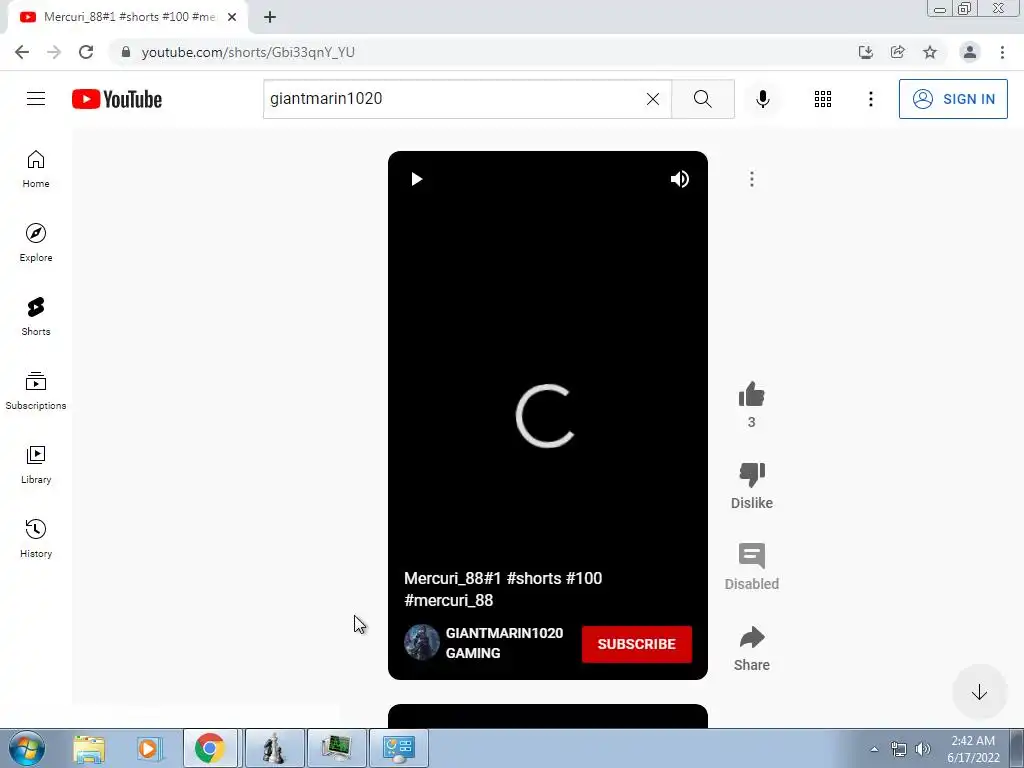The width and height of the screenshot is (1024, 768).
Task: Select the Mercuri_88 YouTube tab
Action: pos(127,17)
